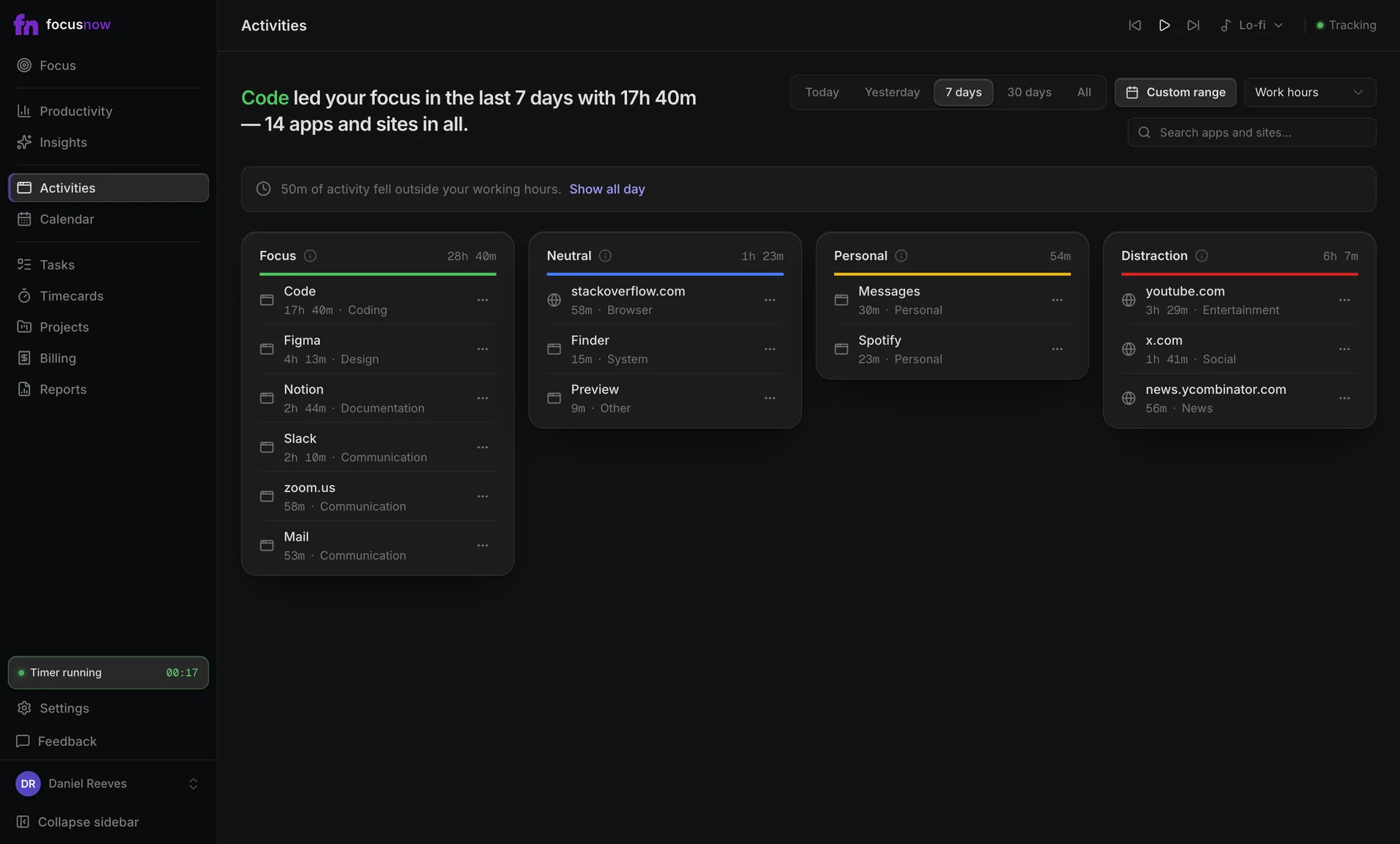Click the Billing receipt icon

tap(24, 358)
